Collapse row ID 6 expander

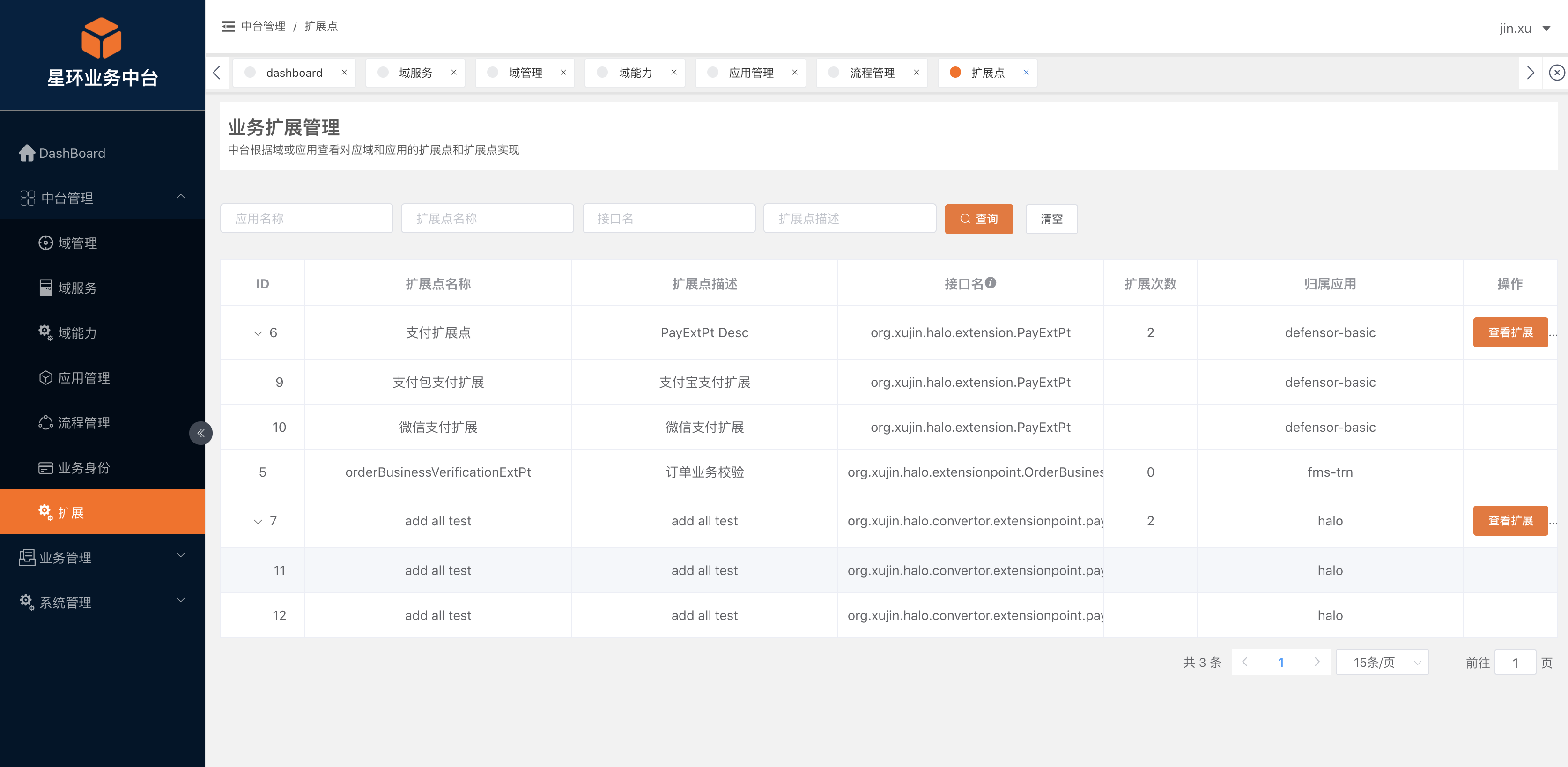pos(258,333)
